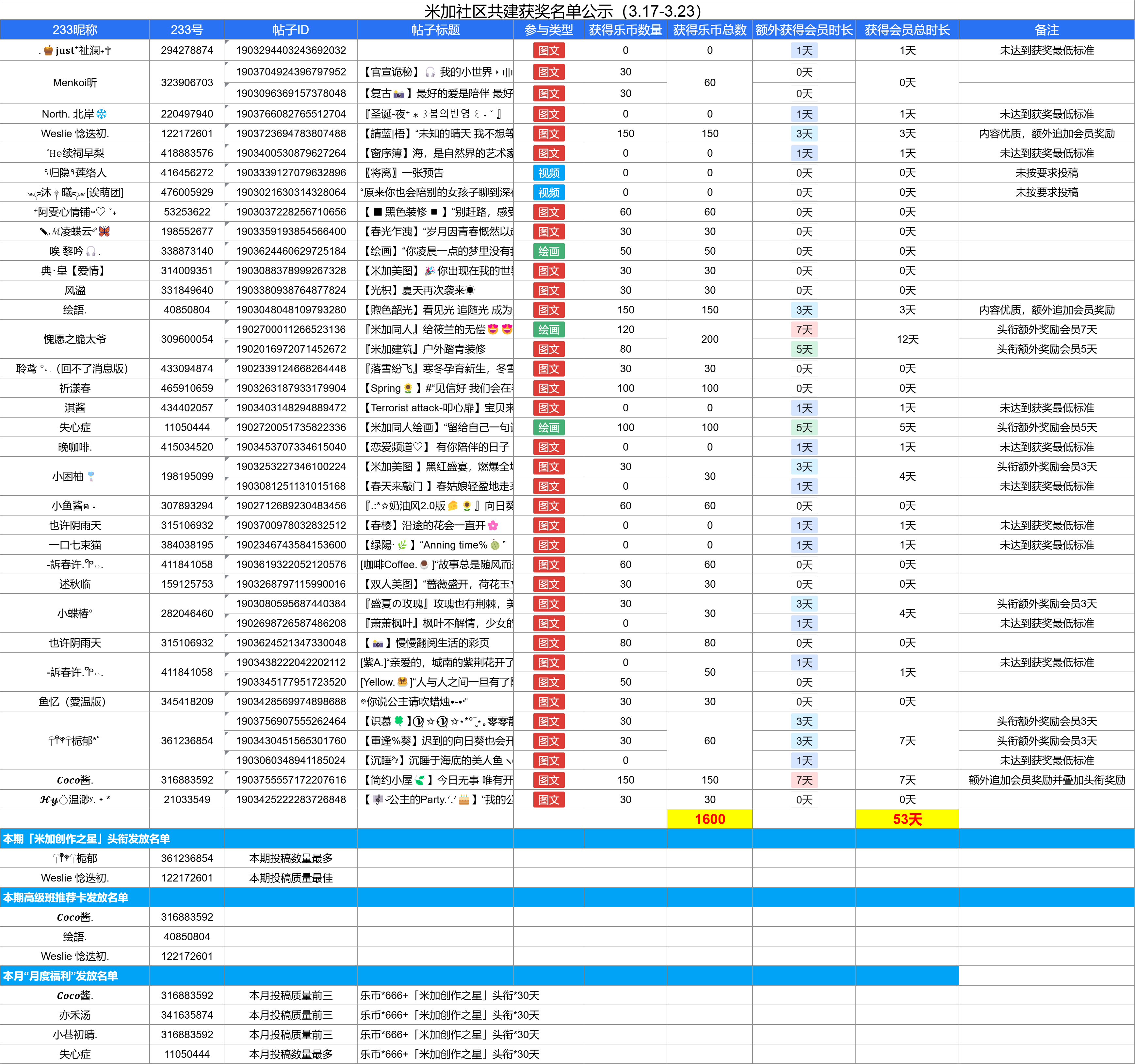Click the 本期投稿数量最多 cell
This screenshot has width=1135, height=1064.
[x=291, y=858]
